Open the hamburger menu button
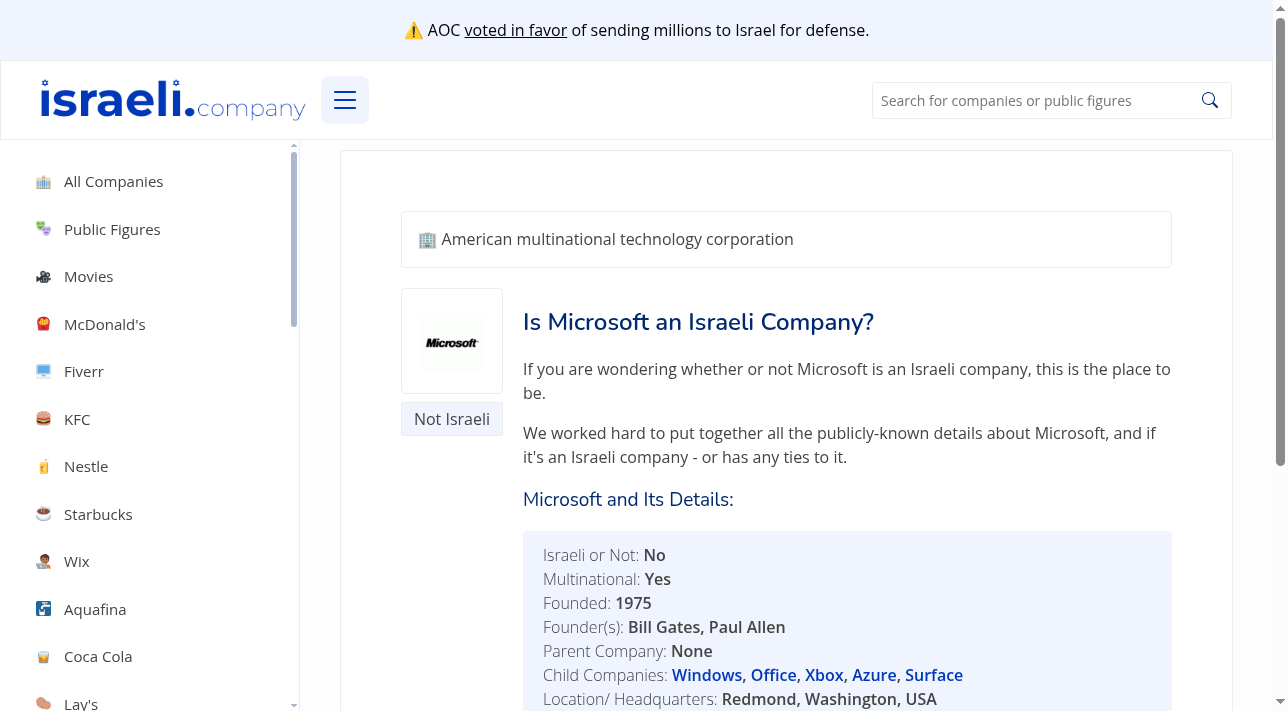Screen dimensions: 1288x711 (x=345, y=100)
